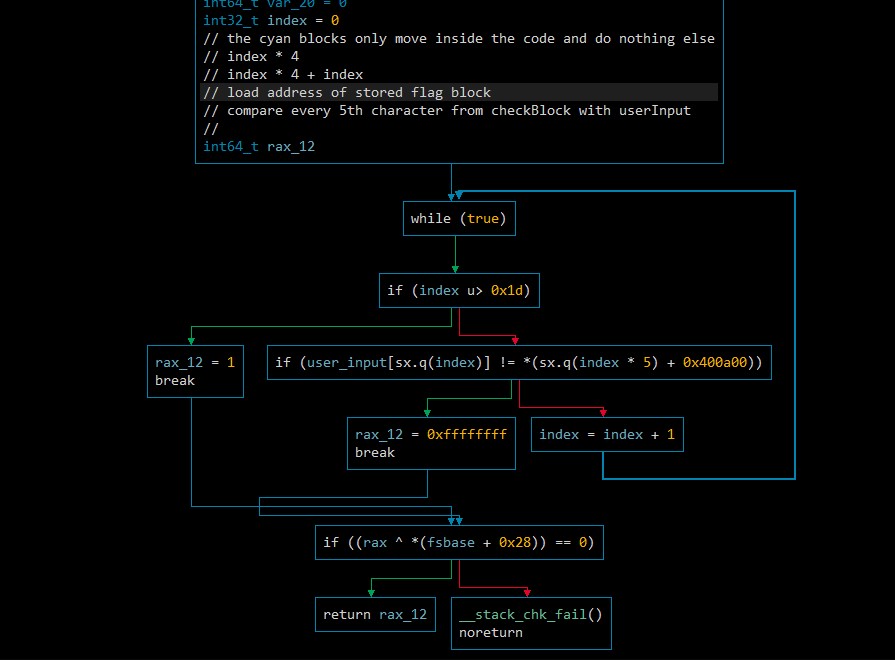Viewport: 895px width, 660px height.
Task: Click the 0xffffffff value
Action: click(x=466, y=434)
